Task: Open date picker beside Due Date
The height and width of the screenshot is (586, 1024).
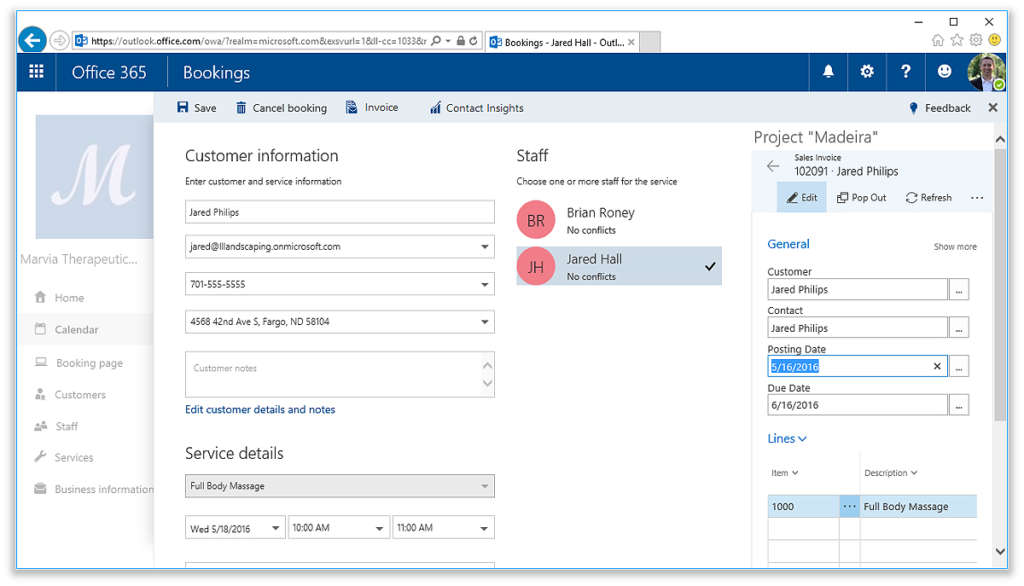Action: pyautogui.click(x=959, y=405)
